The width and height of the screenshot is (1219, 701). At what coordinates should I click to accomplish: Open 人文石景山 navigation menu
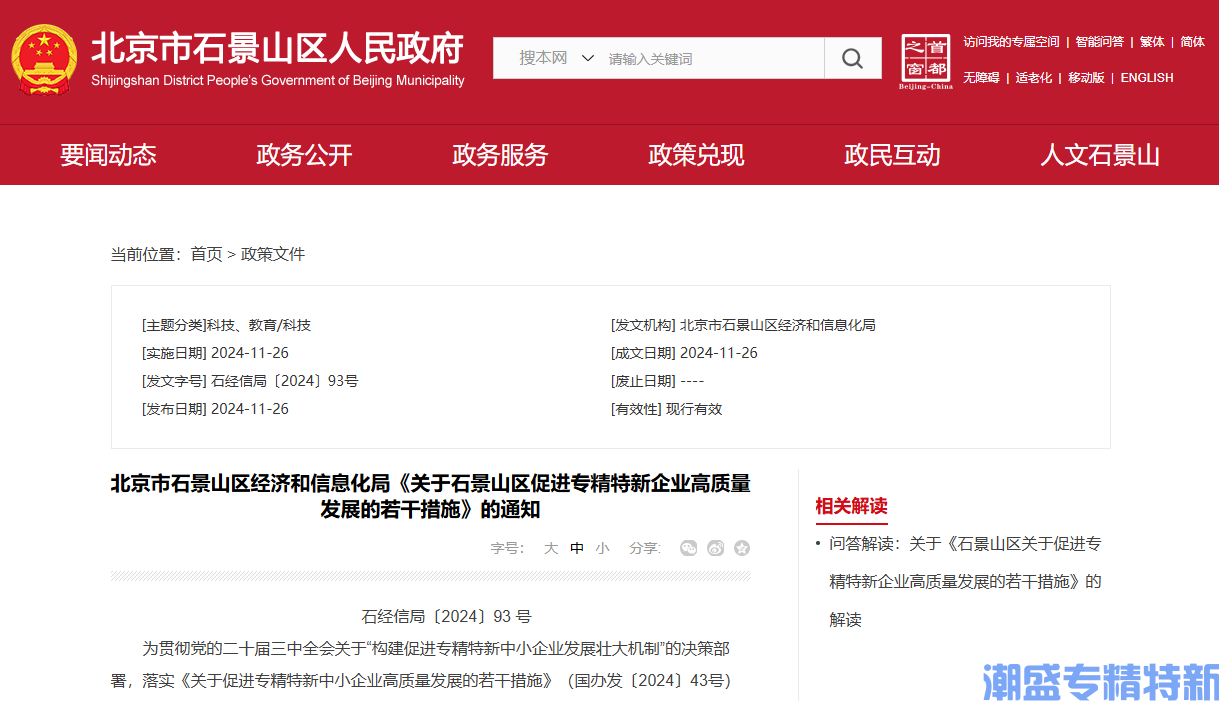coord(1100,155)
